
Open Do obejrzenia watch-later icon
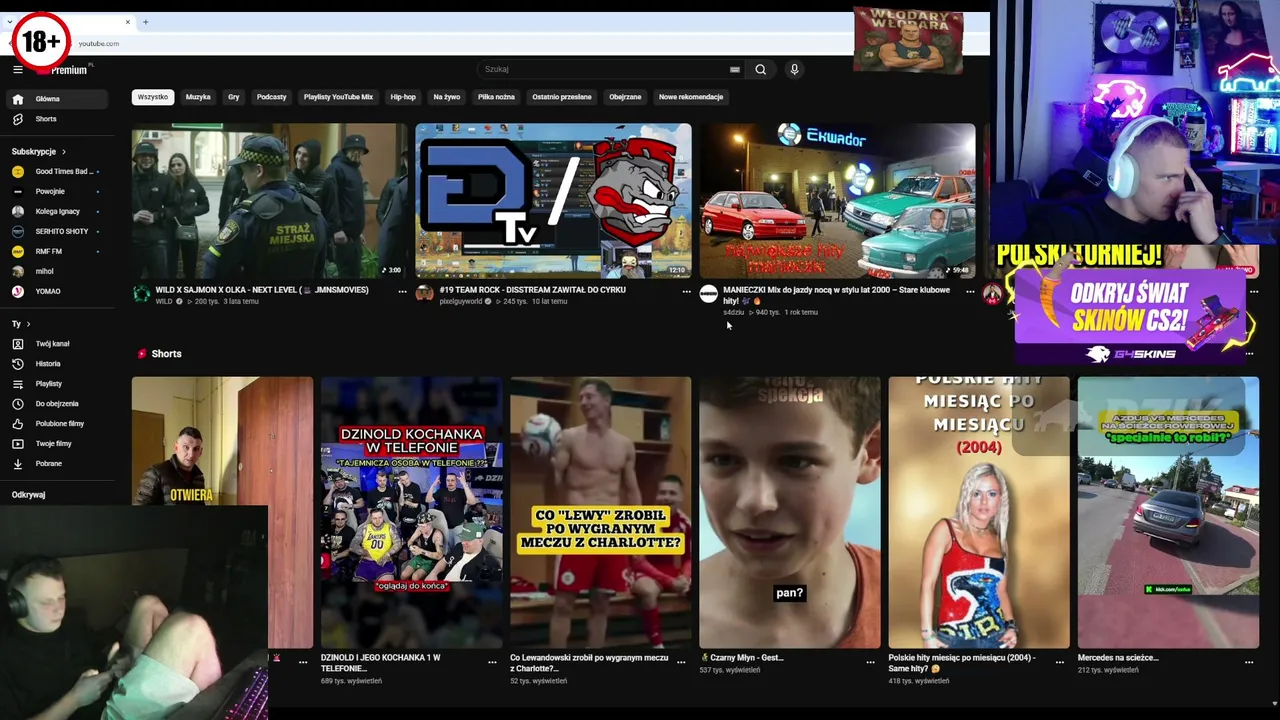tap(17, 404)
